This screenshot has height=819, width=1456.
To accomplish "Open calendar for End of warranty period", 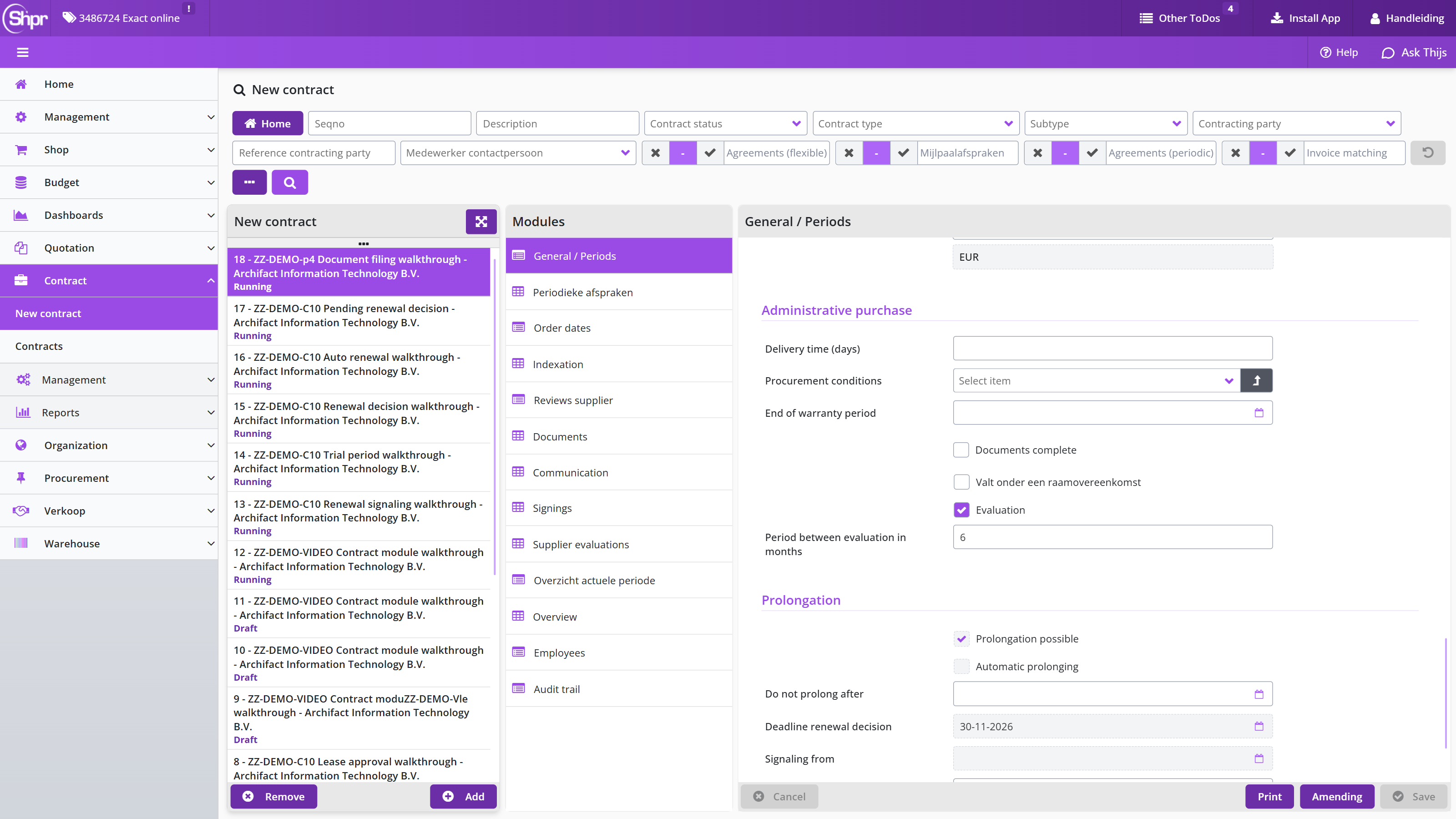I will (x=1259, y=413).
